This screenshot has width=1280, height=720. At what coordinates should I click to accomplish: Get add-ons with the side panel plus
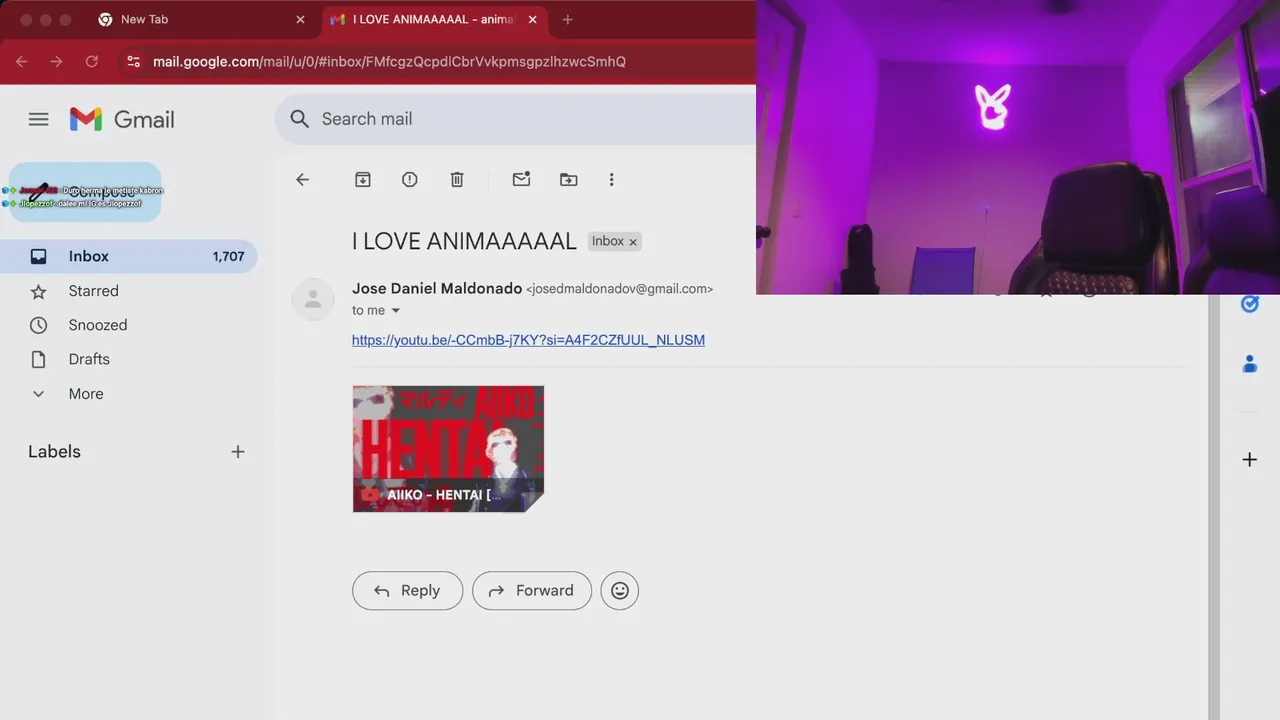1250,460
